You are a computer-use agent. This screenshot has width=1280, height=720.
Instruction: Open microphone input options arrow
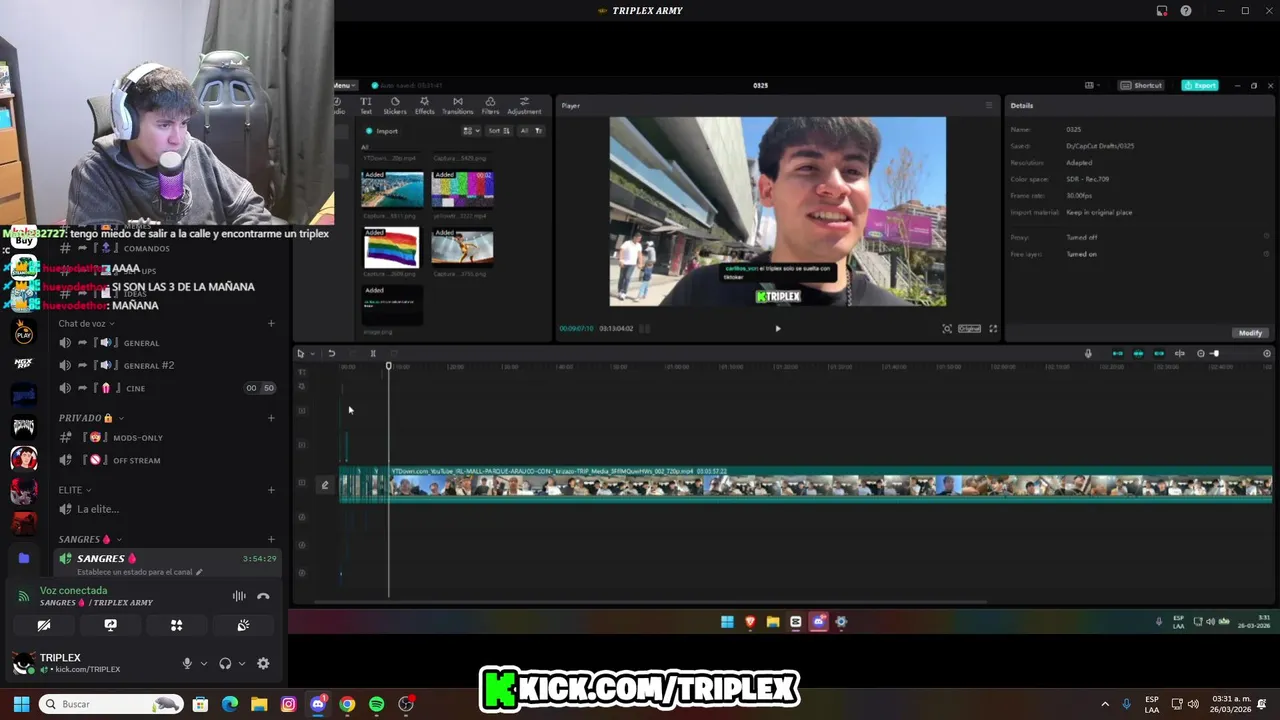pos(204,663)
